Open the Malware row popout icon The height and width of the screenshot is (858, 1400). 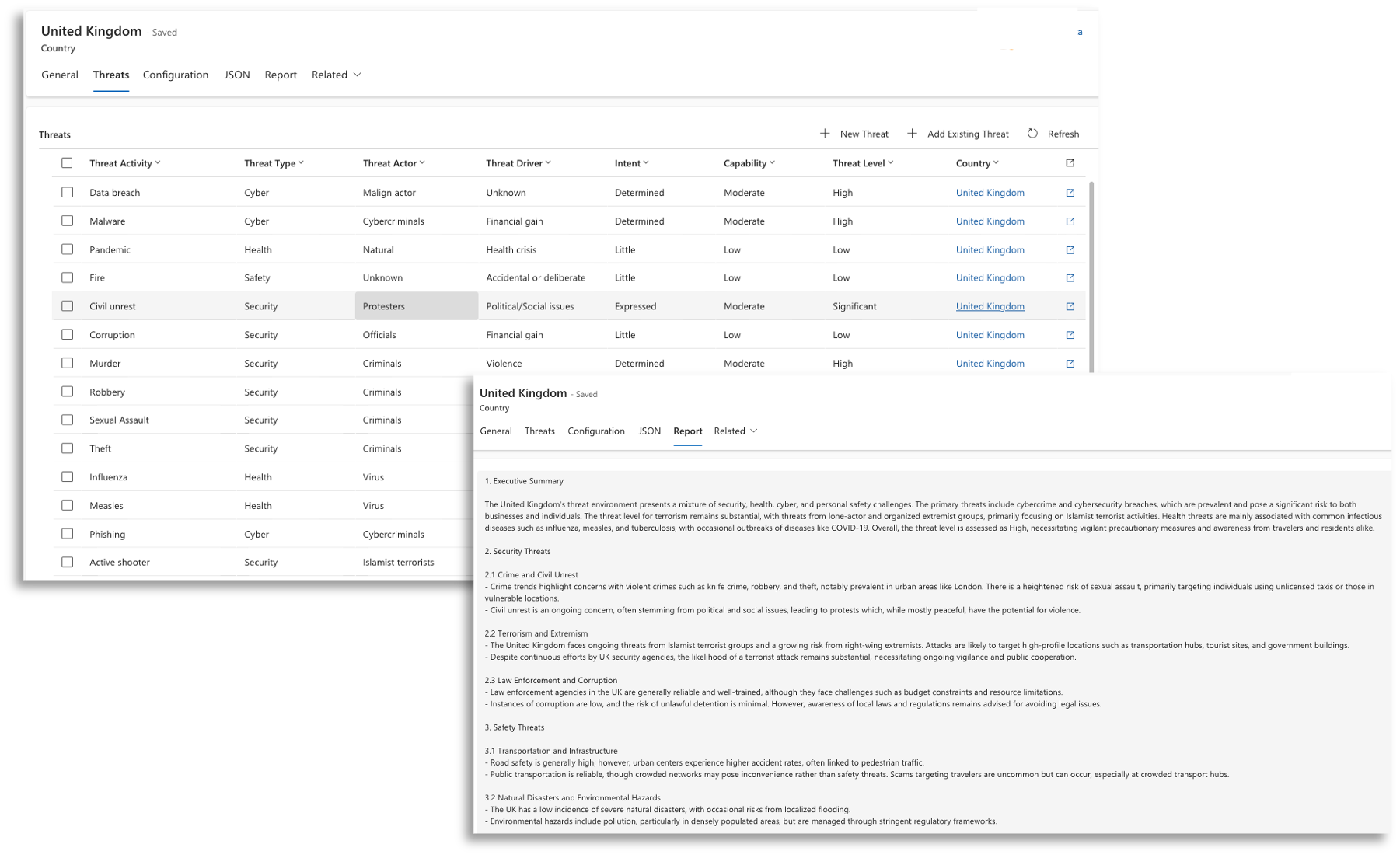(1070, 221)
